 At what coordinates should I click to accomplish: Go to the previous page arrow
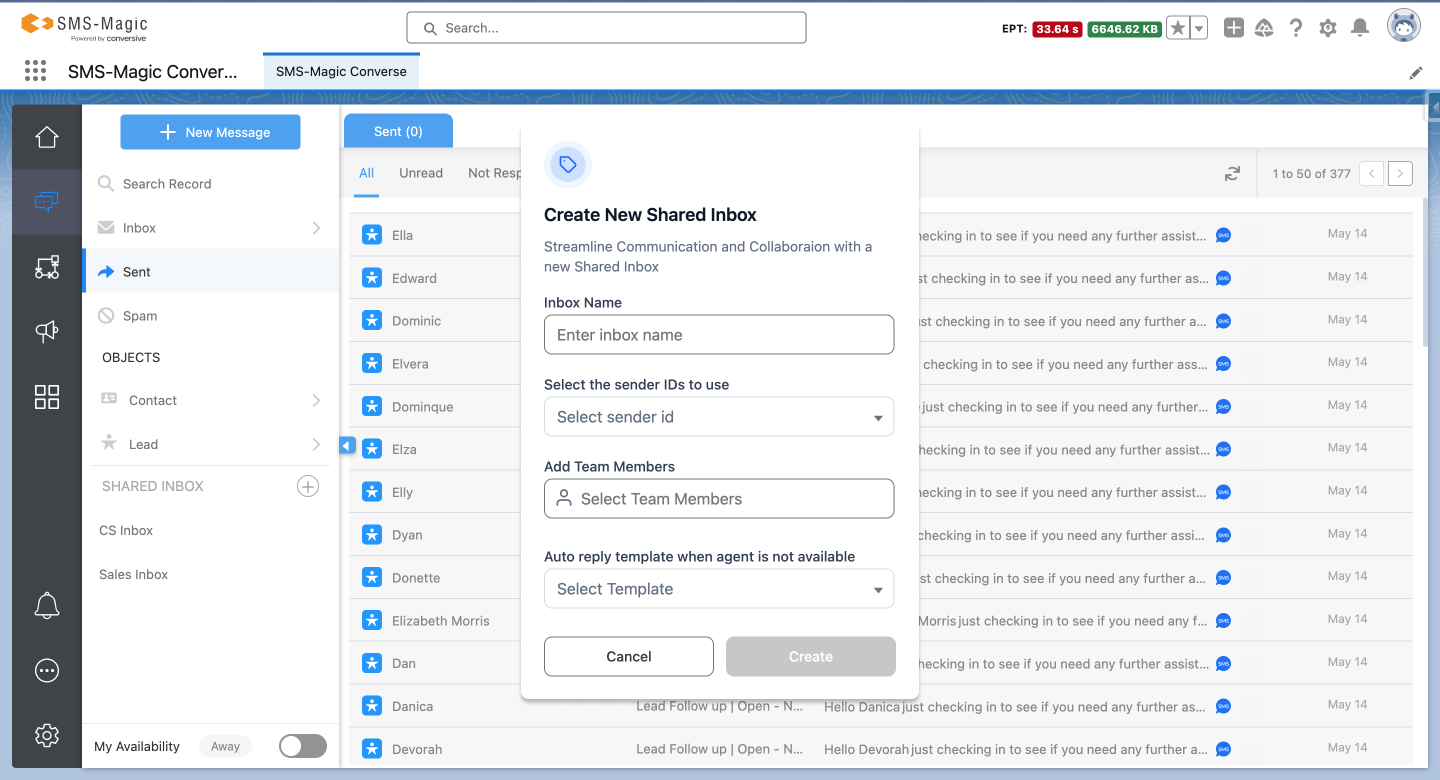[1372, 173]
